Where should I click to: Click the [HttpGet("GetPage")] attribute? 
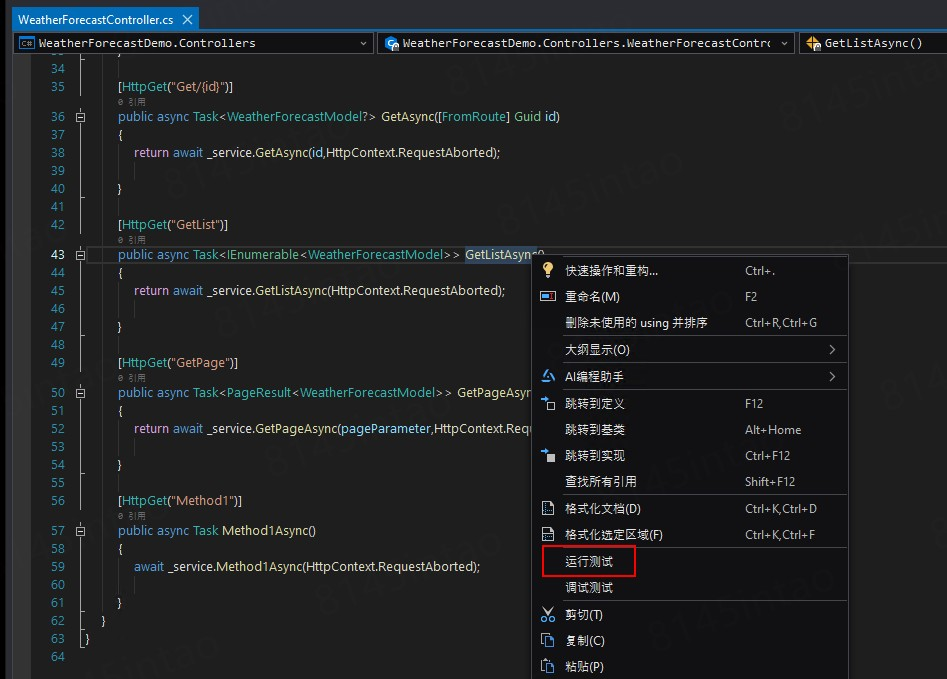click(x=178, y=362)
